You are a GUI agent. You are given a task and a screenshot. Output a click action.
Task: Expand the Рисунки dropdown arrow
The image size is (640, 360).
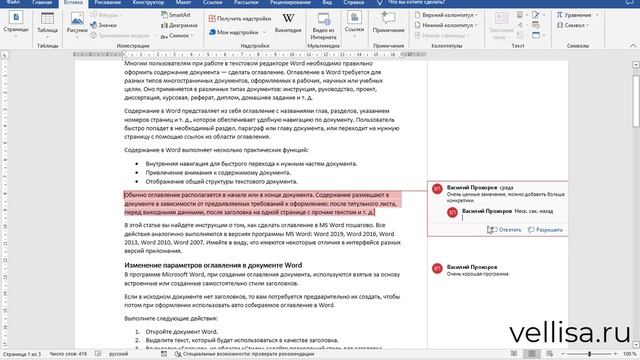(x=77, y=36)
